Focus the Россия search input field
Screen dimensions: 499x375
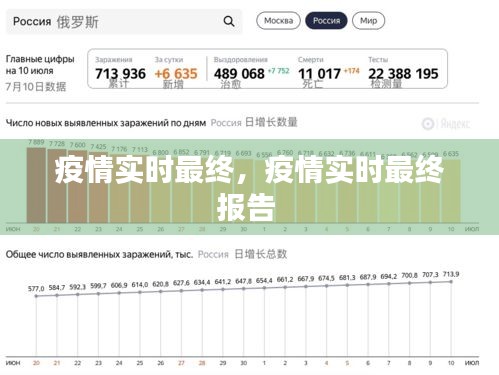tap(124, 22)
